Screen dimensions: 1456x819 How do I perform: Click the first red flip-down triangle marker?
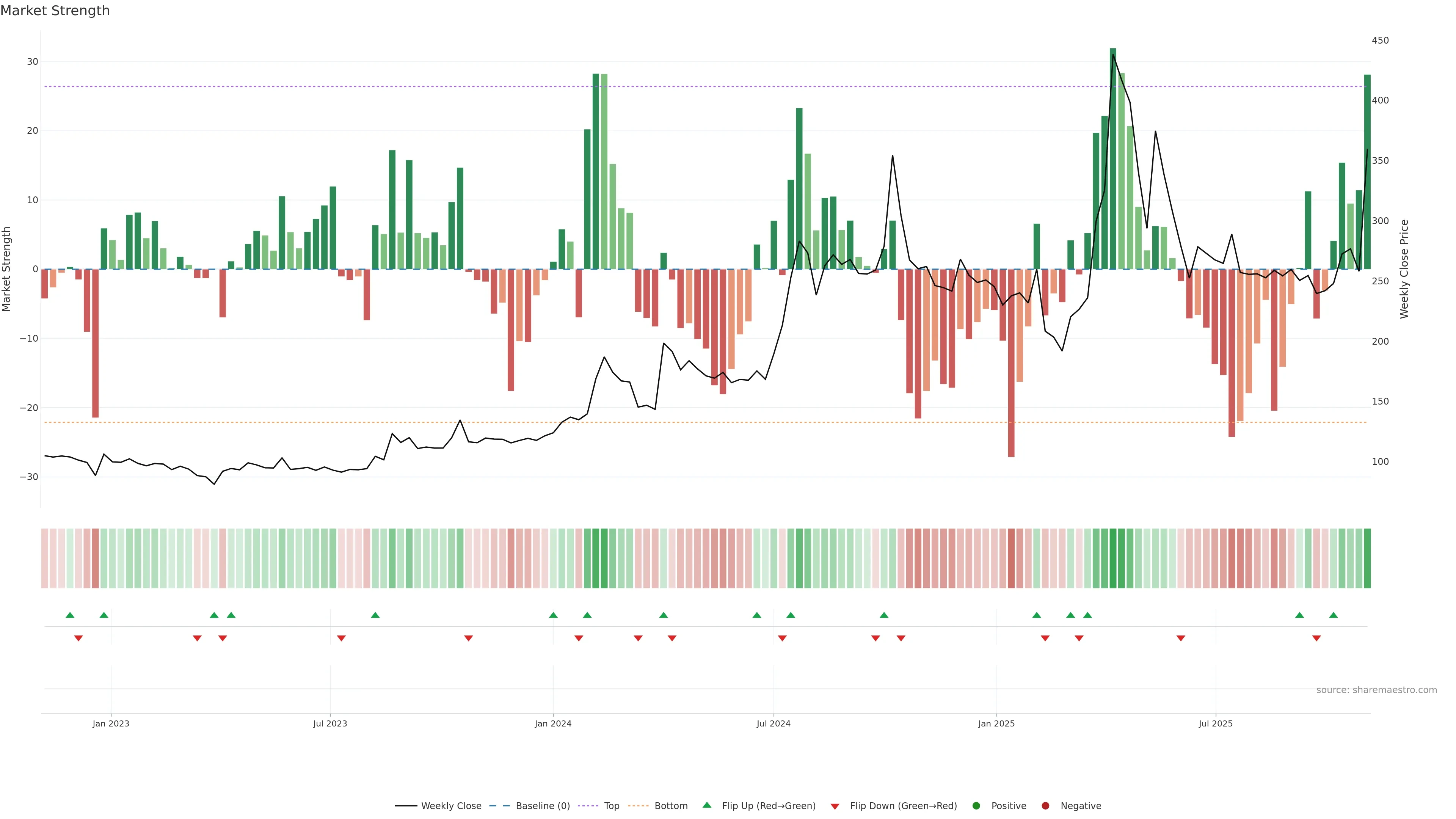point(78,638)
